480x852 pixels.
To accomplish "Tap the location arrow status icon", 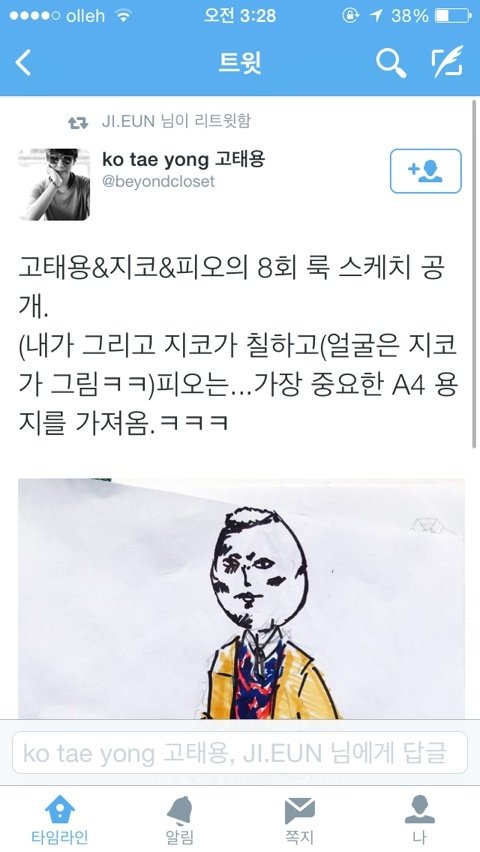I will pyautogui.click(x=375, y=16).
